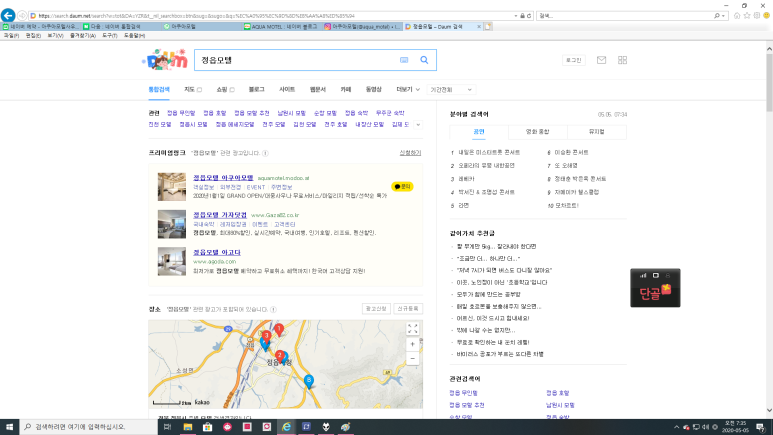The height and width of the screenshot is (435, 773).
Task: Click the 단골 floating widget
Action: pyautogui.click(x=655, y=288)
